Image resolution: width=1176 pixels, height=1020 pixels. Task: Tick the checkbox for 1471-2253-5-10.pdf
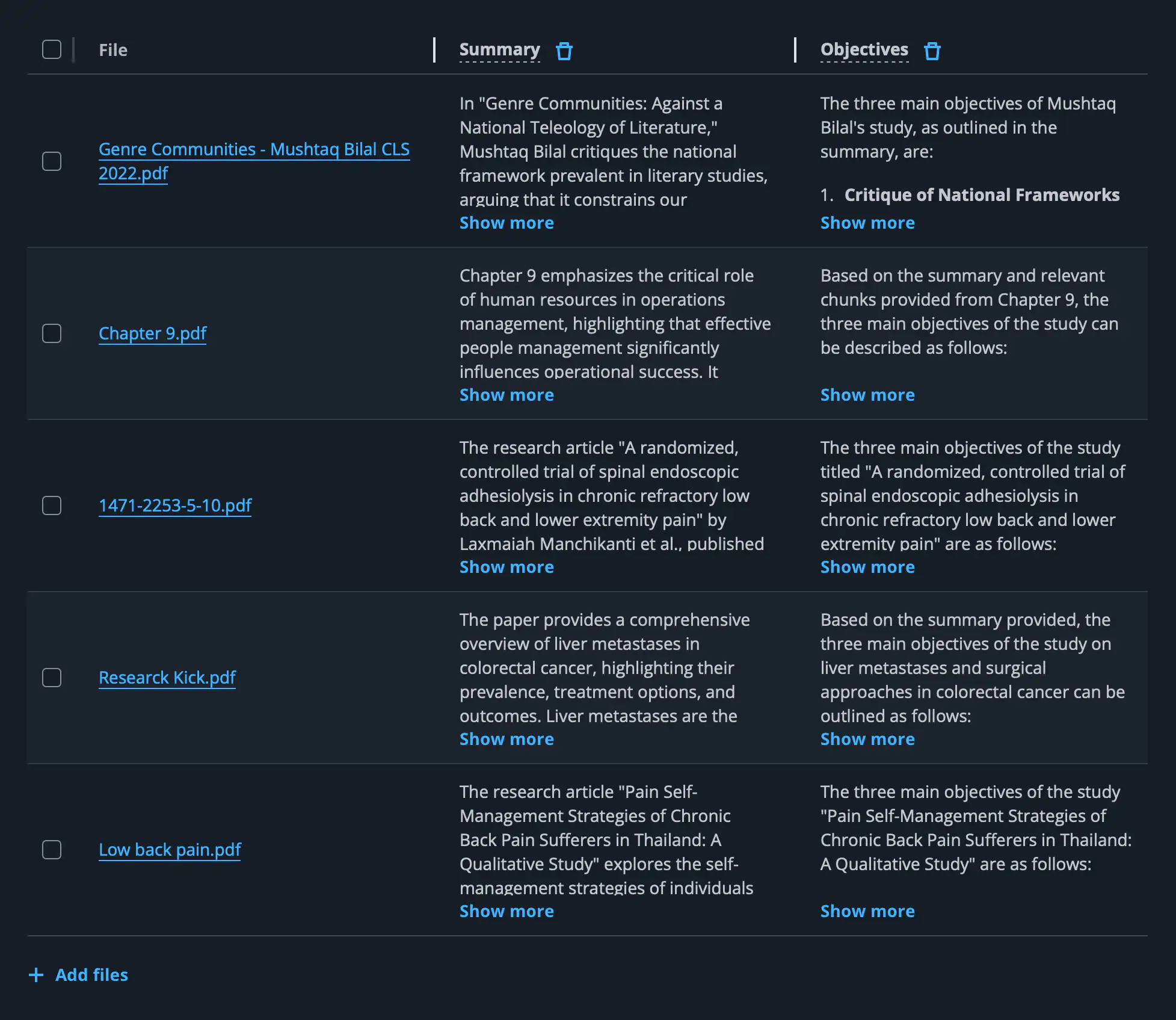click(x=52, y=505)
